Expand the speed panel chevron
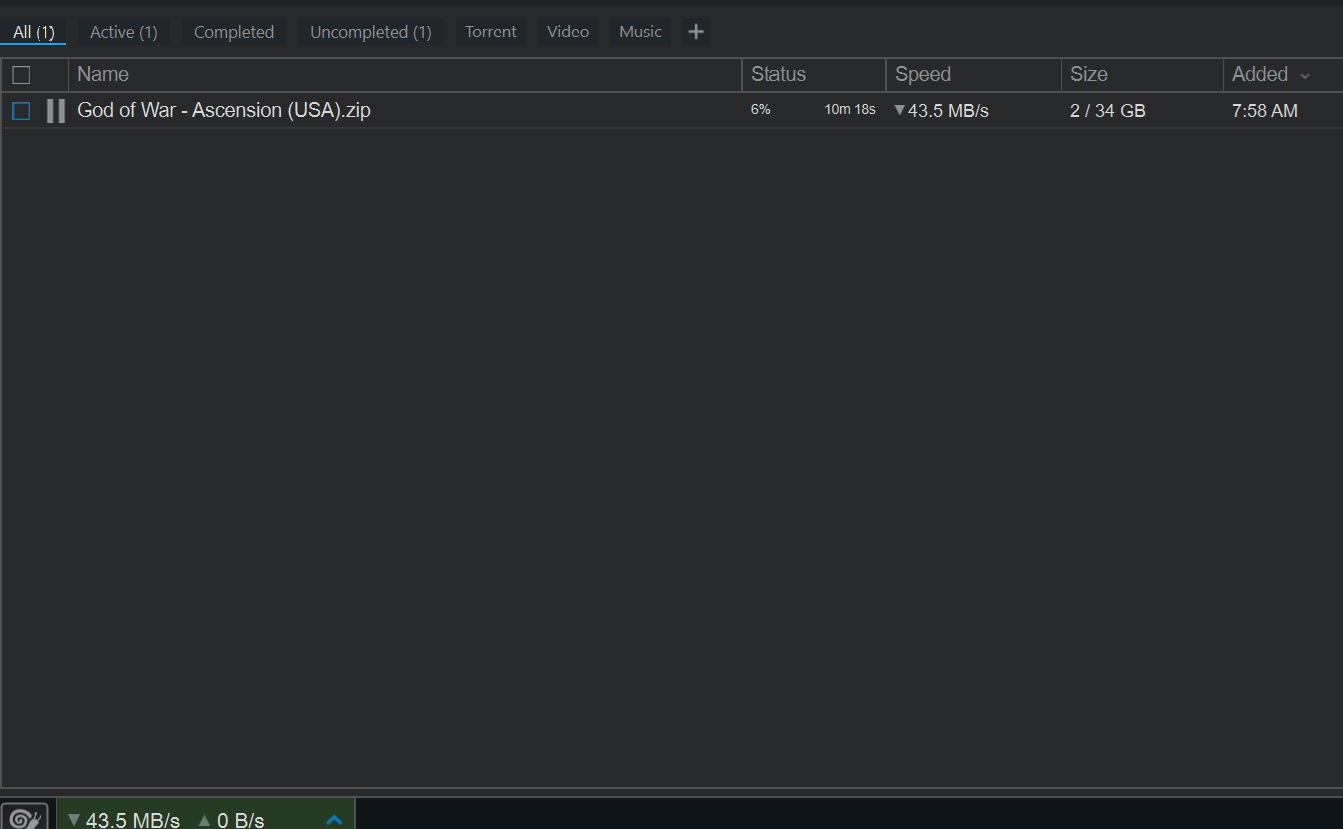Screen dimensions: 1343x829 point(334,820)
